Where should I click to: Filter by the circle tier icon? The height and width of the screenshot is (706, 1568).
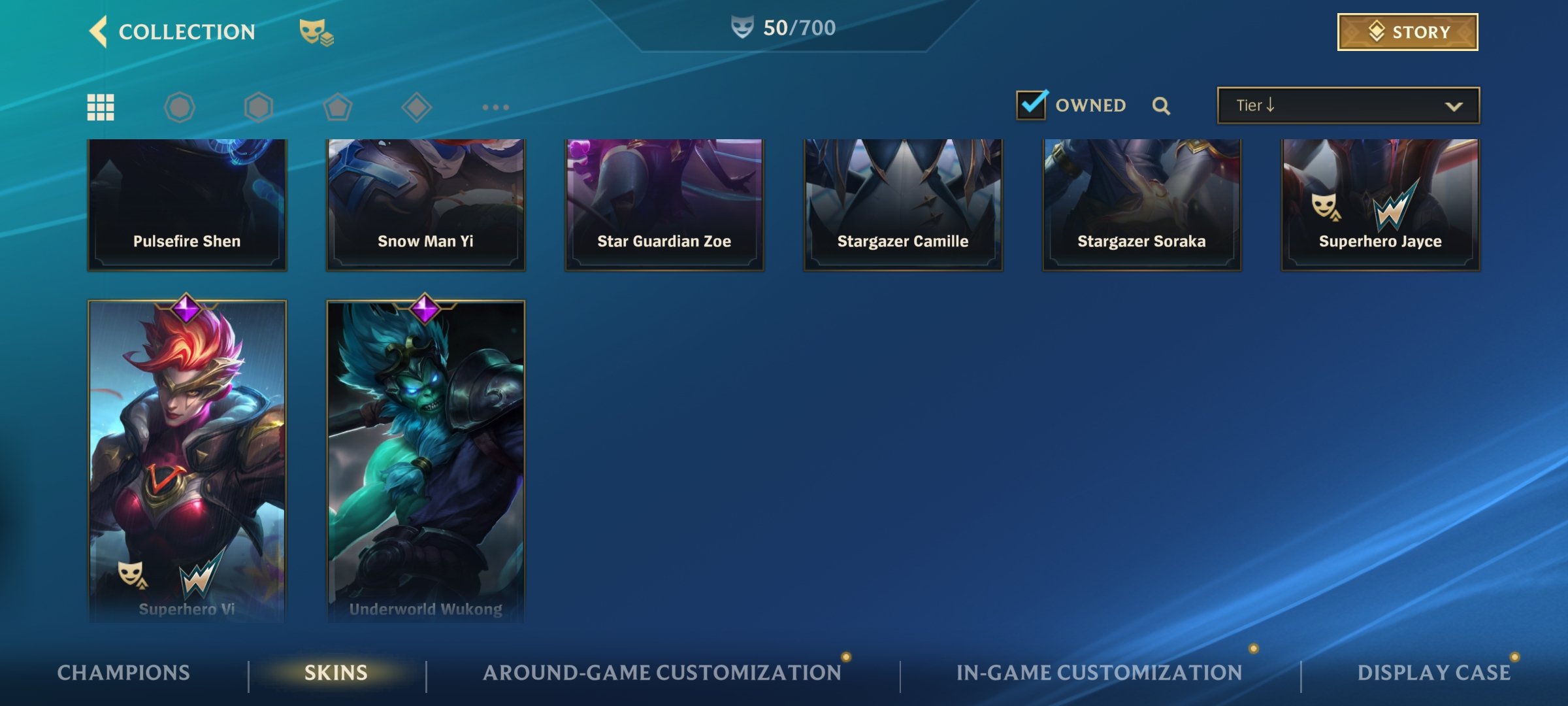pos(180,107)
